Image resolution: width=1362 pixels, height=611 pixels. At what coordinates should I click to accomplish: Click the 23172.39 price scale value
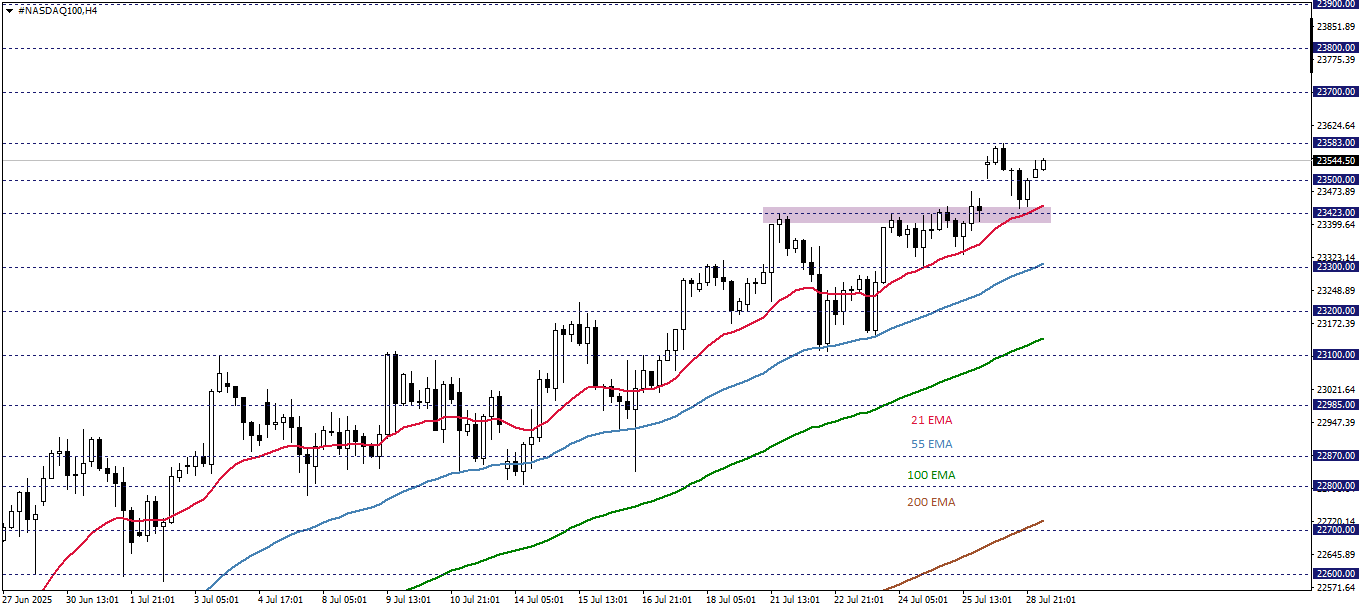(1337, 324)
